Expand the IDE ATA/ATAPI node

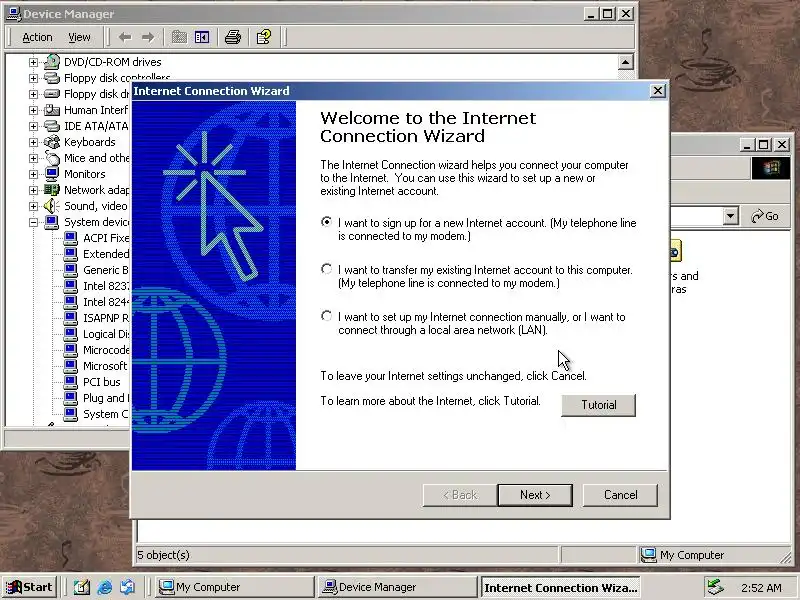(34, 127)
